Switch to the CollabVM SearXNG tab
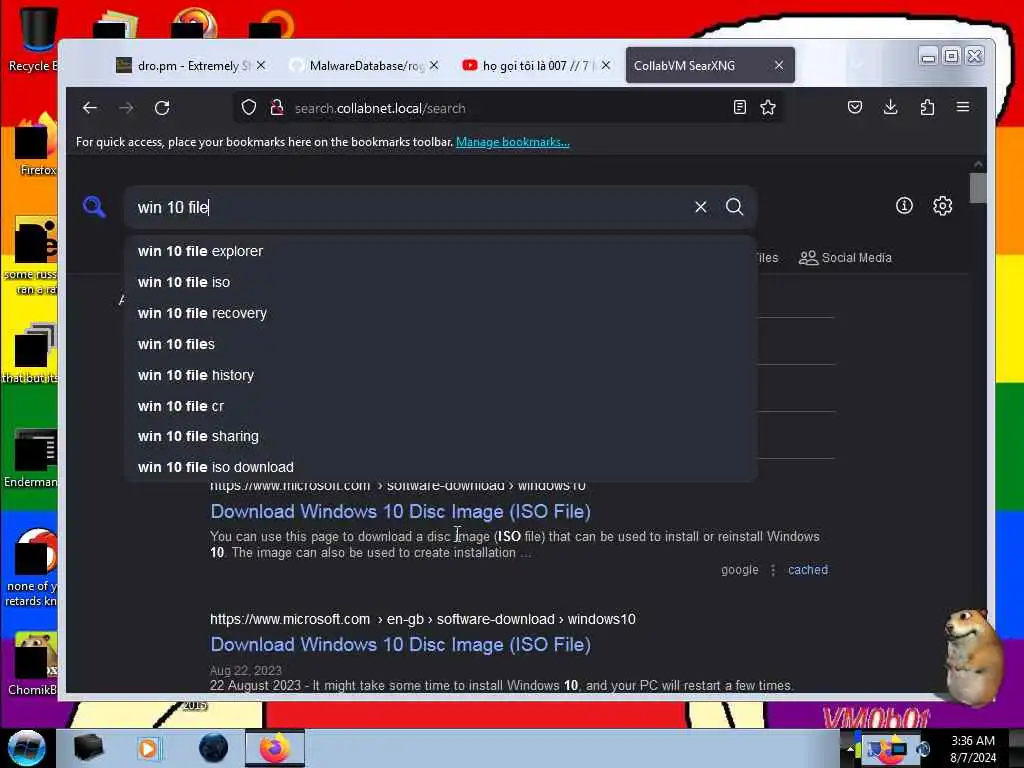Screen dimensions: 1024x768 (710, 65)
